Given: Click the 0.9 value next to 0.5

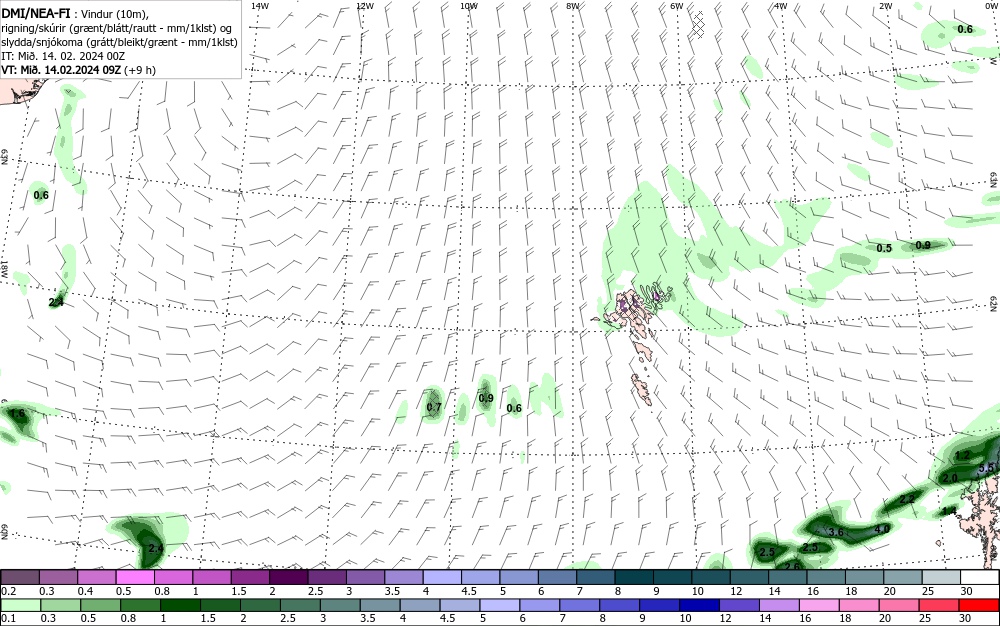Looking at the screenshot, I should [923, 245].
